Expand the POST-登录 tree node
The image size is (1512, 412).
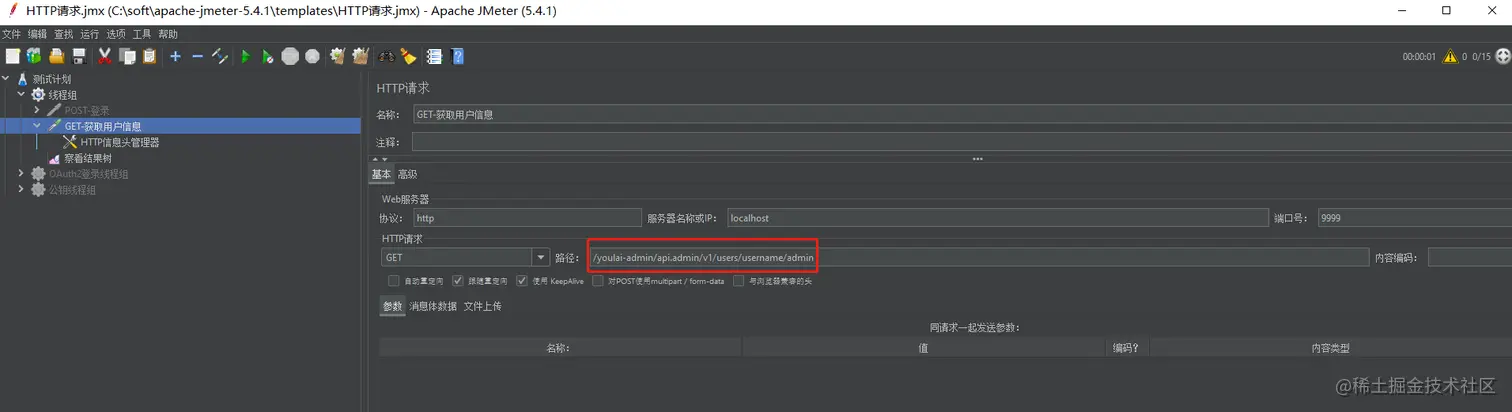(37, 110)
